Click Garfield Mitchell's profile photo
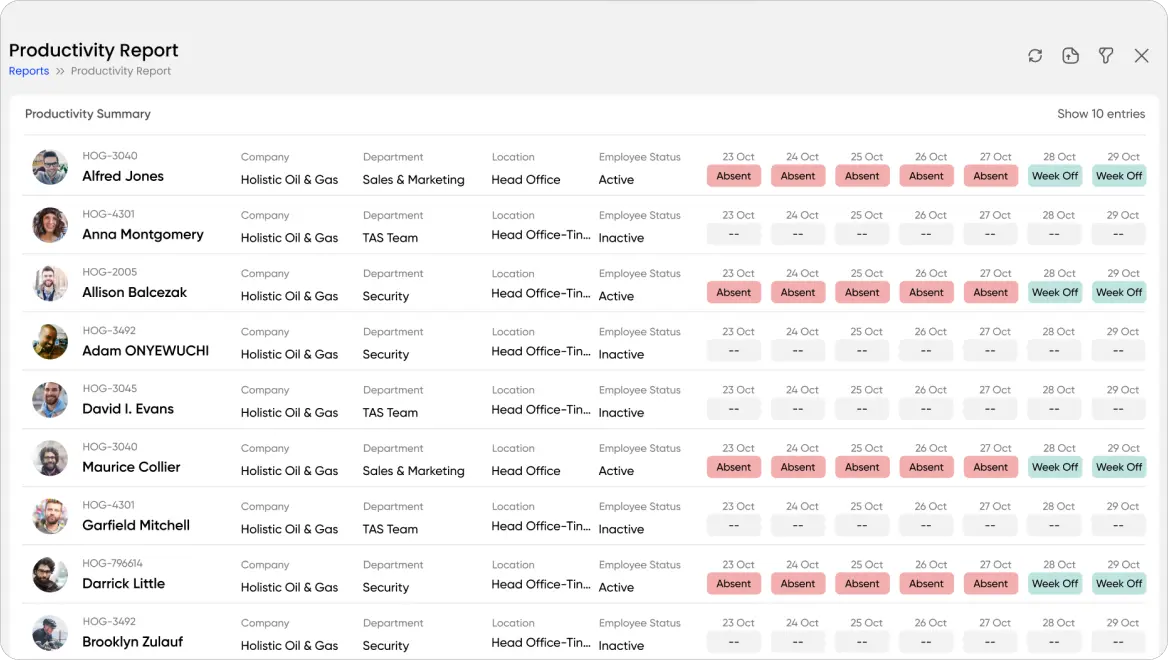Image resolution: width=1168 pixels, height=660 pixels. point(50,517)
